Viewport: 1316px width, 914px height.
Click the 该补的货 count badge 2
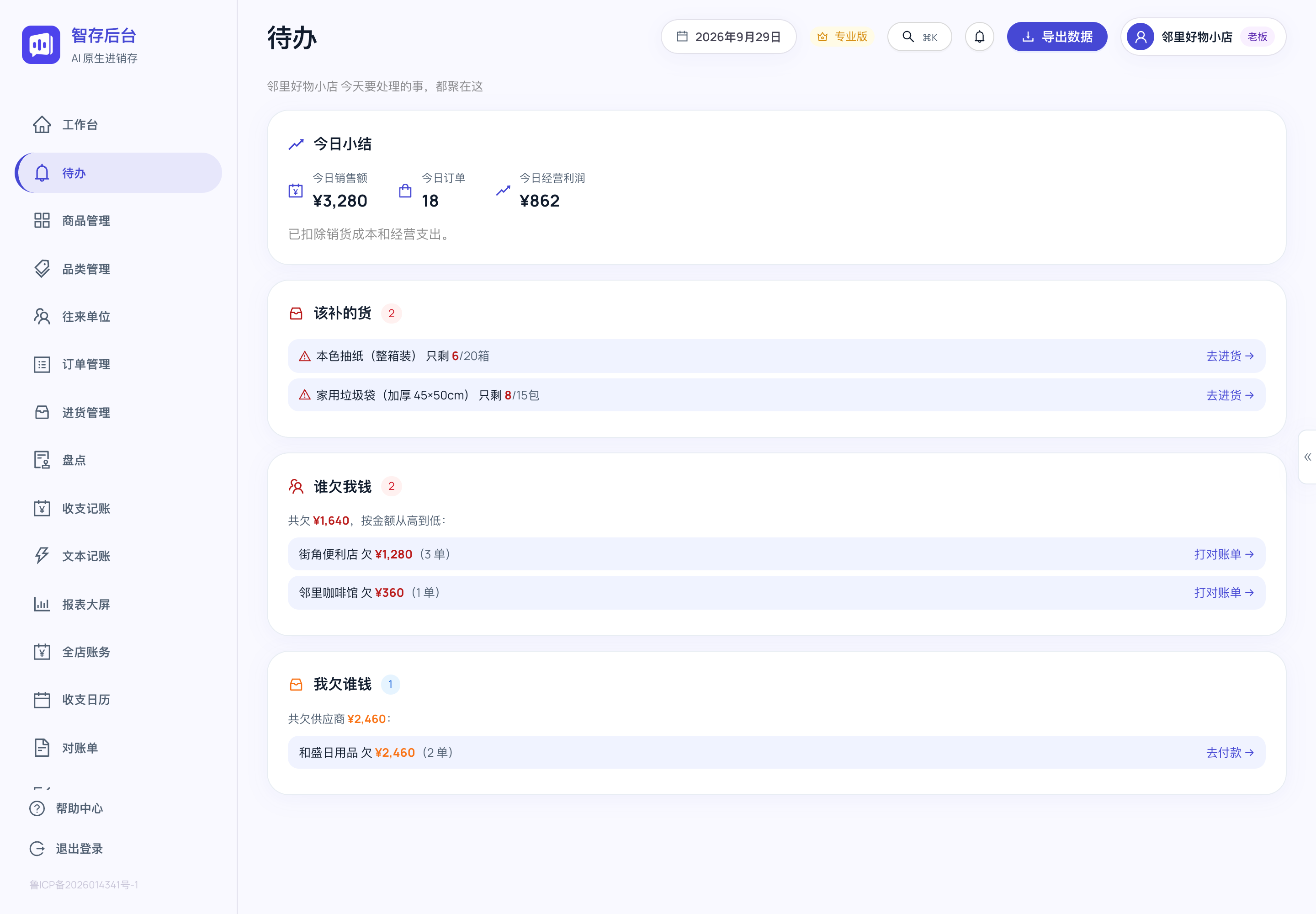tap(392, 314)
